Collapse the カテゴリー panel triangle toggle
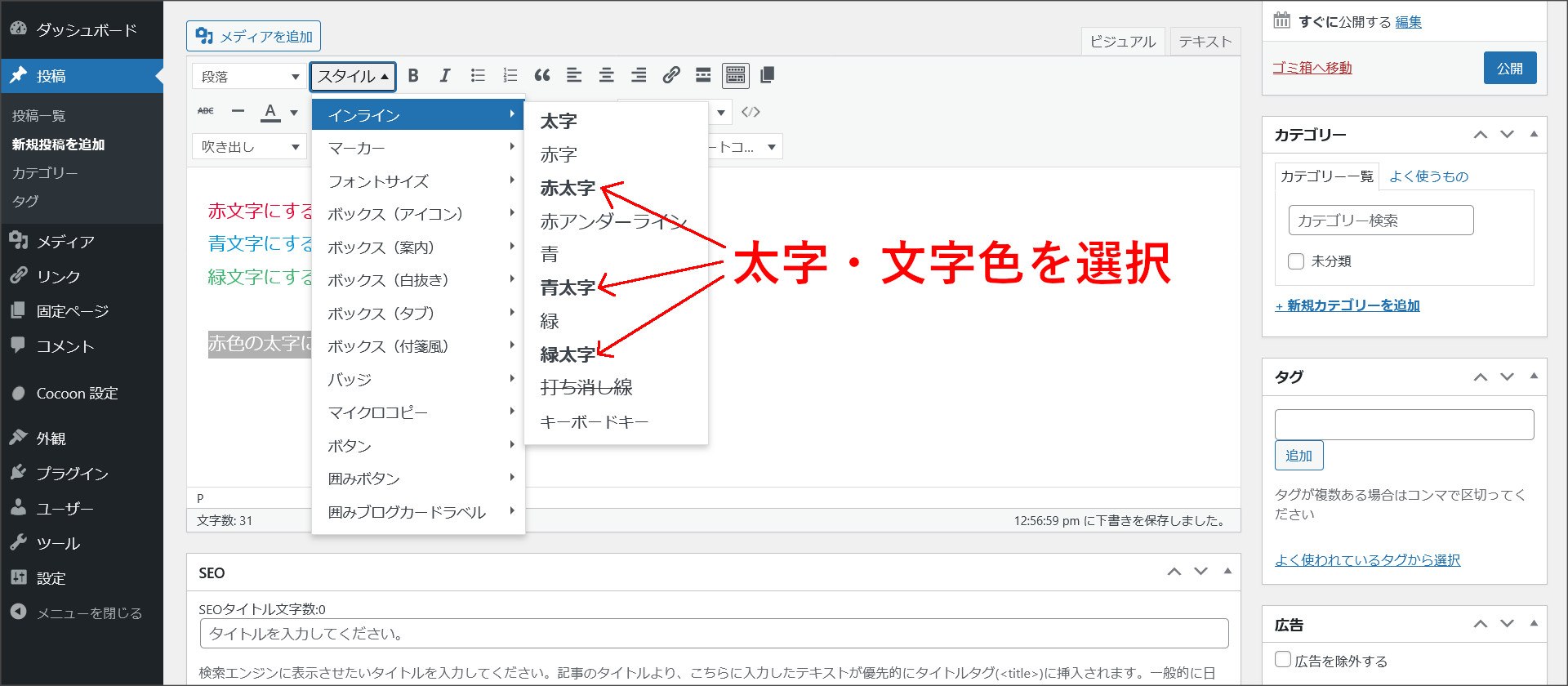Image resolution: width=1568 pixels, height=686 pixels. coord(1534,134)
